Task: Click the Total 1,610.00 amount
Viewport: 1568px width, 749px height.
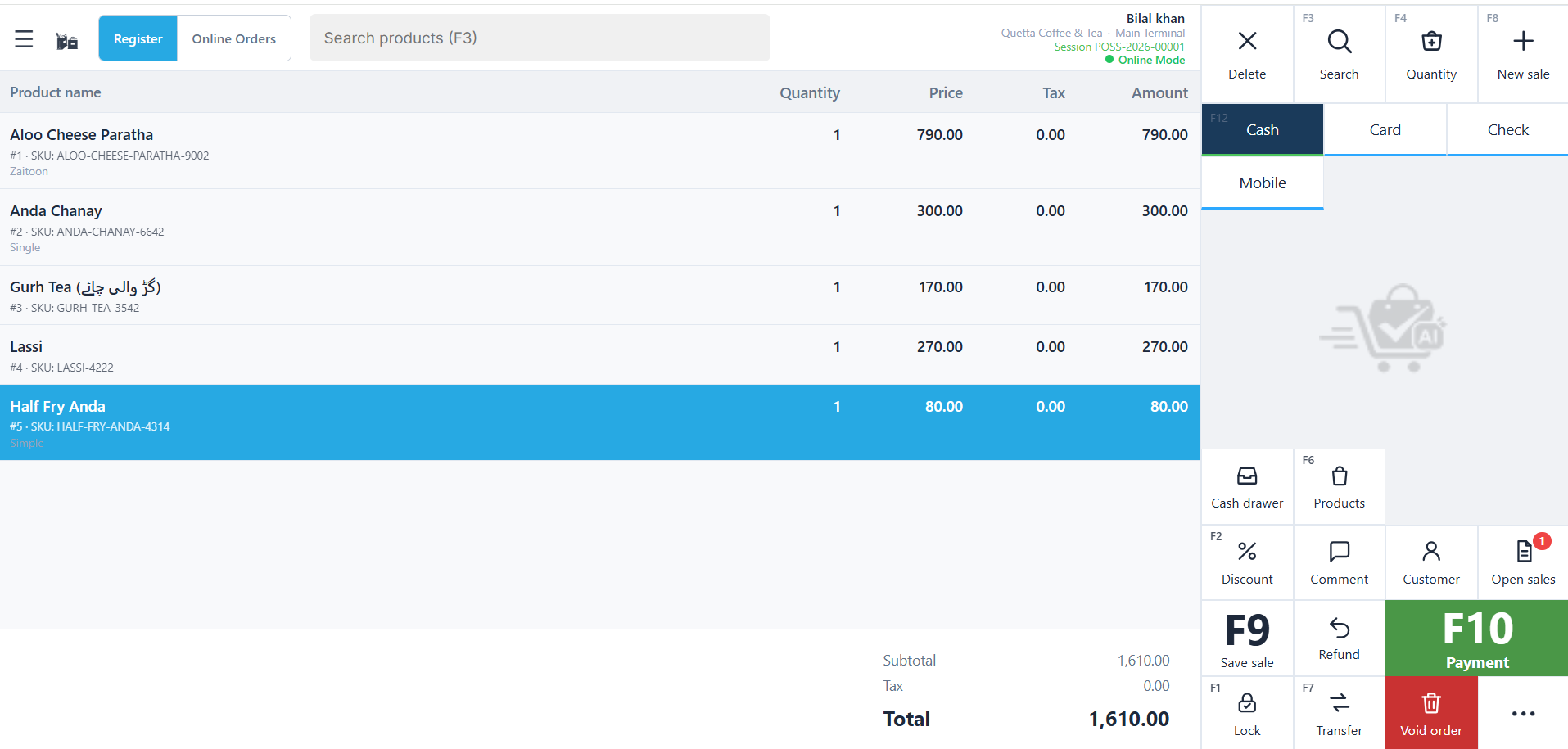Action: [x=1128, y=719]
